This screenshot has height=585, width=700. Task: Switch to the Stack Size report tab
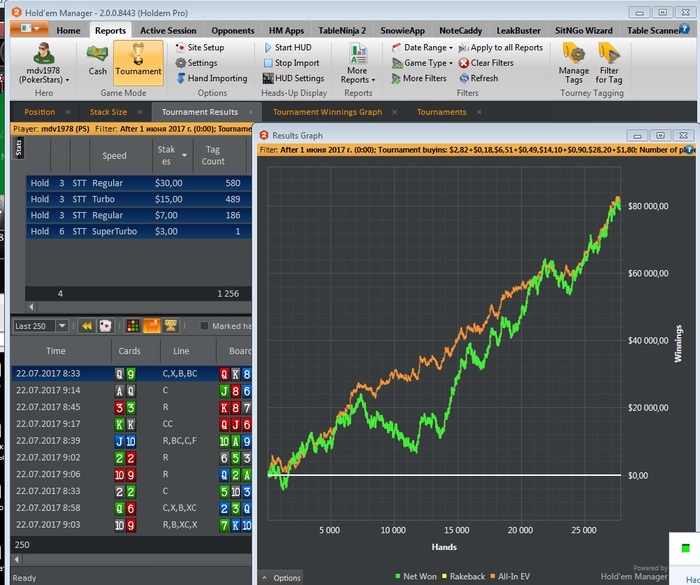click(x=108, y=112)
